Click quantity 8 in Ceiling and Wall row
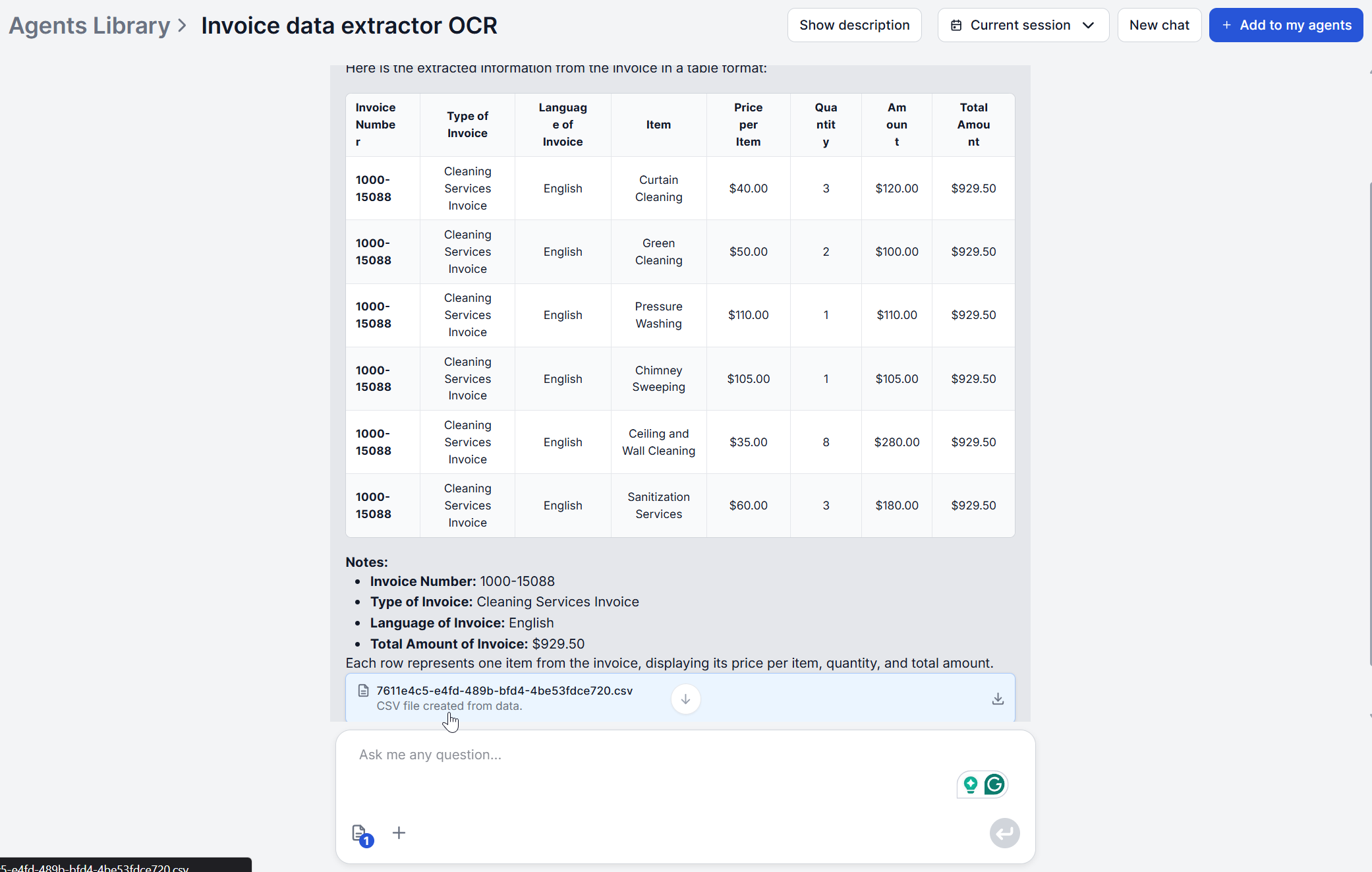 click(826, 442)
